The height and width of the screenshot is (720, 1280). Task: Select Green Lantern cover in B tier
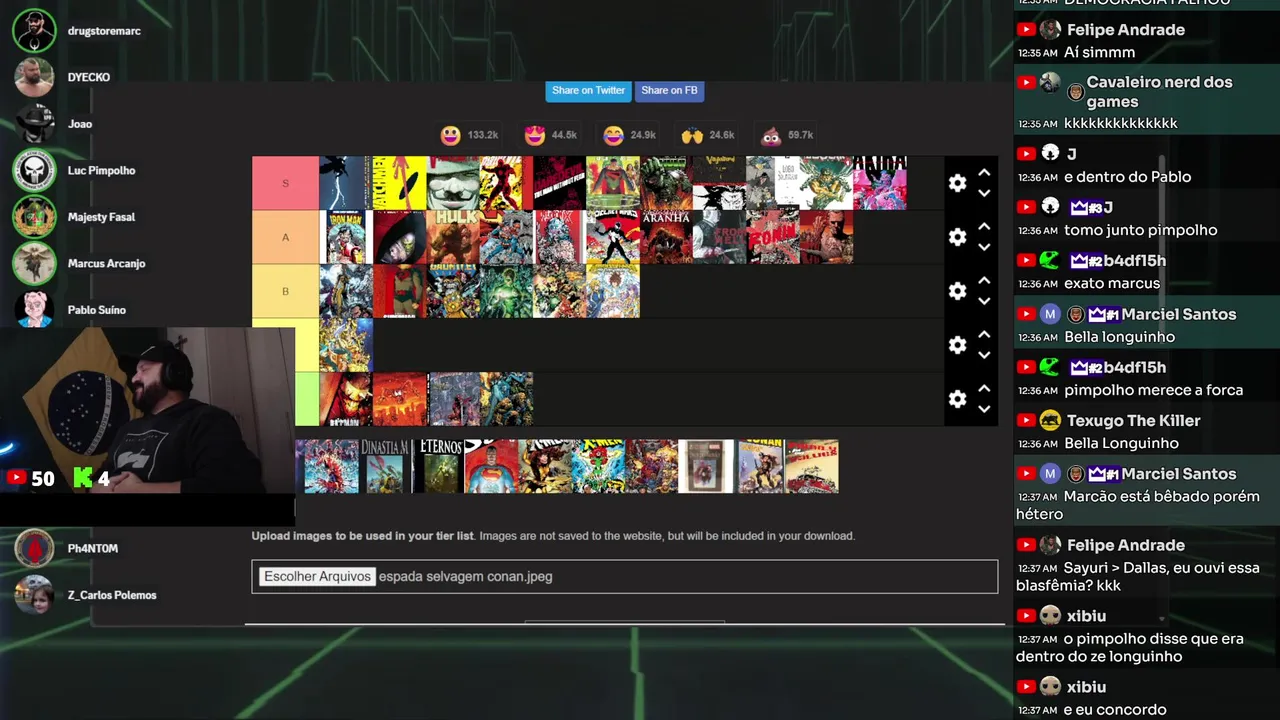coord(506,291)
